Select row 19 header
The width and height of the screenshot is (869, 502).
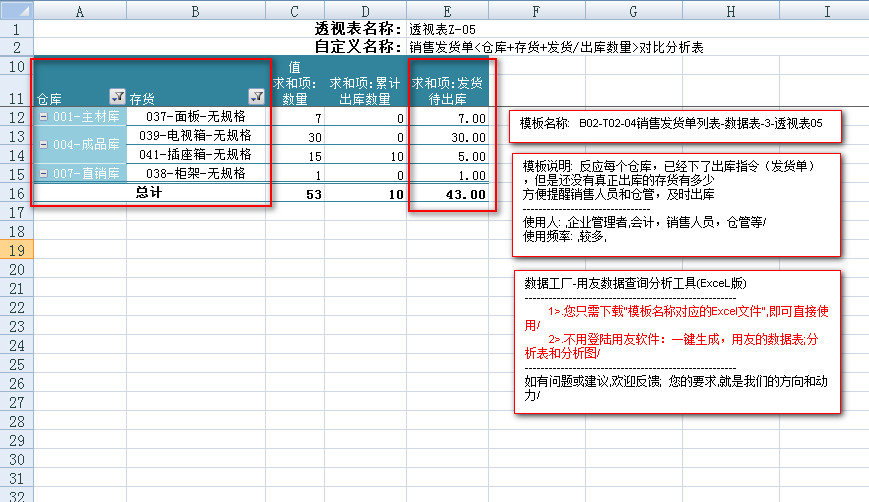click(16, 250)
